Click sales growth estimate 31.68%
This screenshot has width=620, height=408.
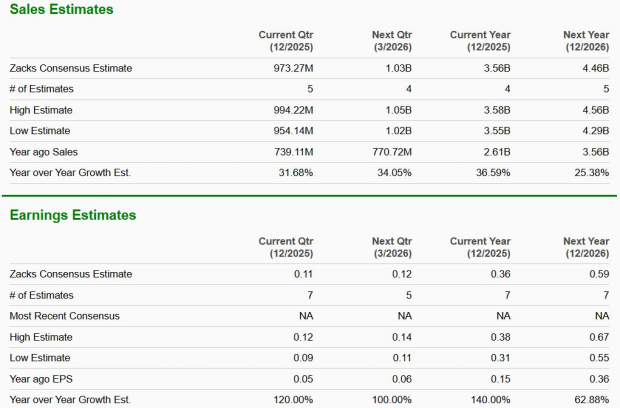(x=296, y=173)
